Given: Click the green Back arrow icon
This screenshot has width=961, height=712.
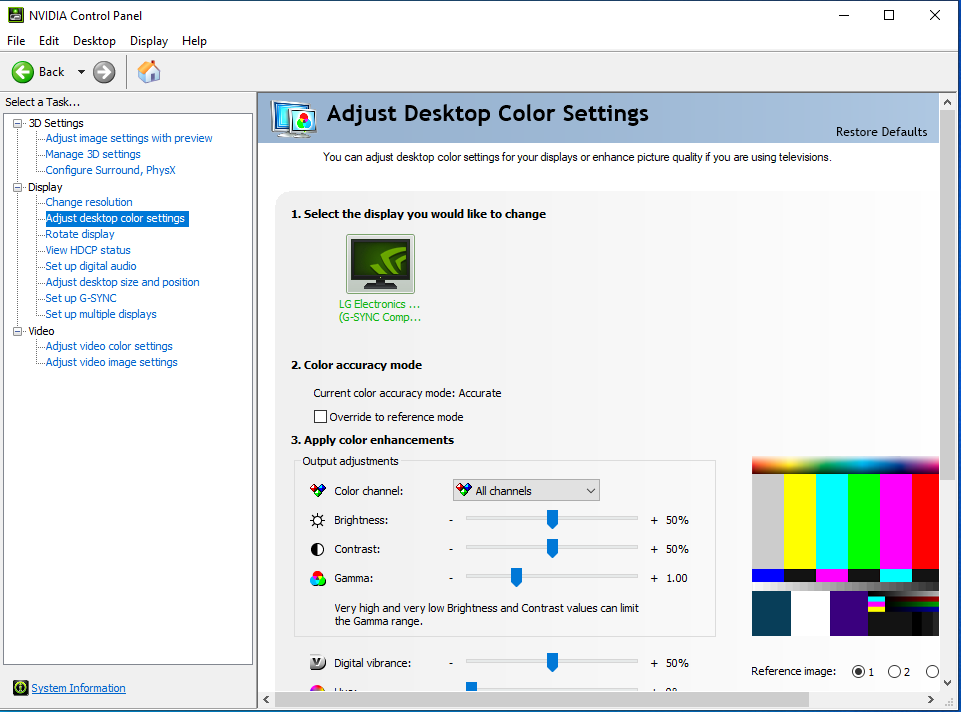Looking at the screenshot, I should click(x=23, y=72).
